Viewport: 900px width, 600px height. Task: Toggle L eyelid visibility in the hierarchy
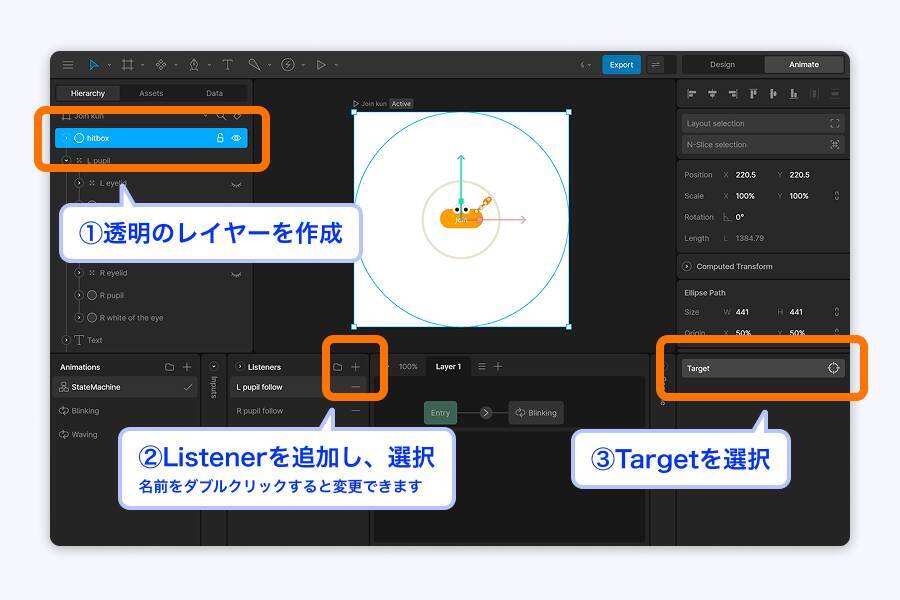click(237, 184)
